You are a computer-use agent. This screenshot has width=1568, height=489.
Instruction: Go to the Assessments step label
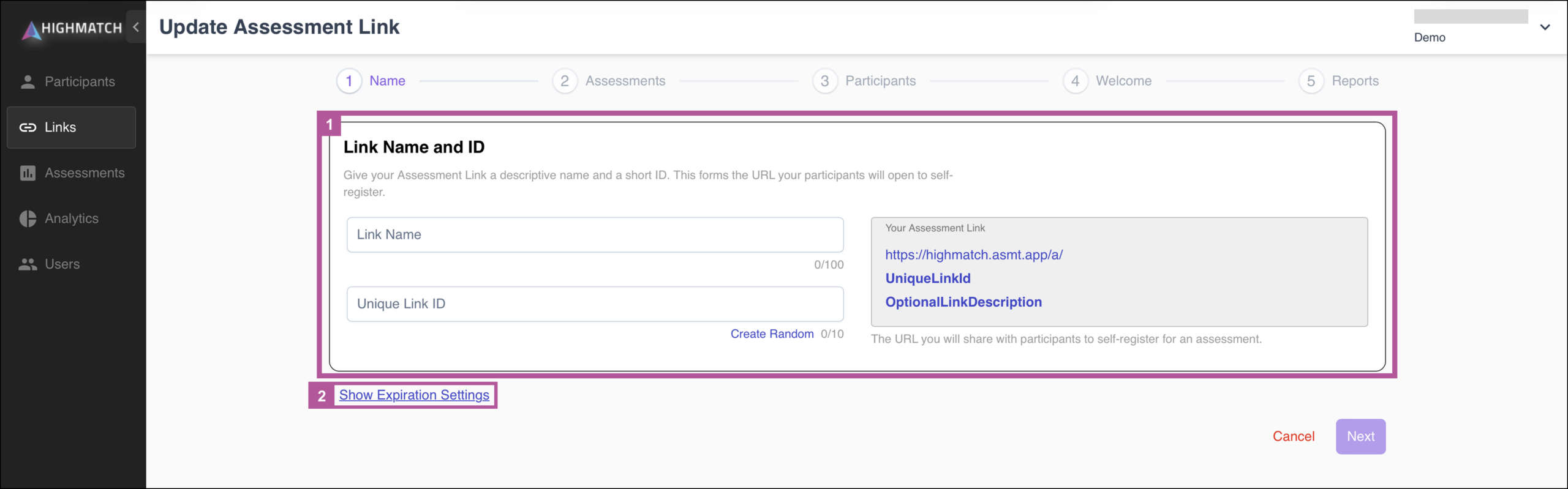pyautogui.click(x=625, y=81)
